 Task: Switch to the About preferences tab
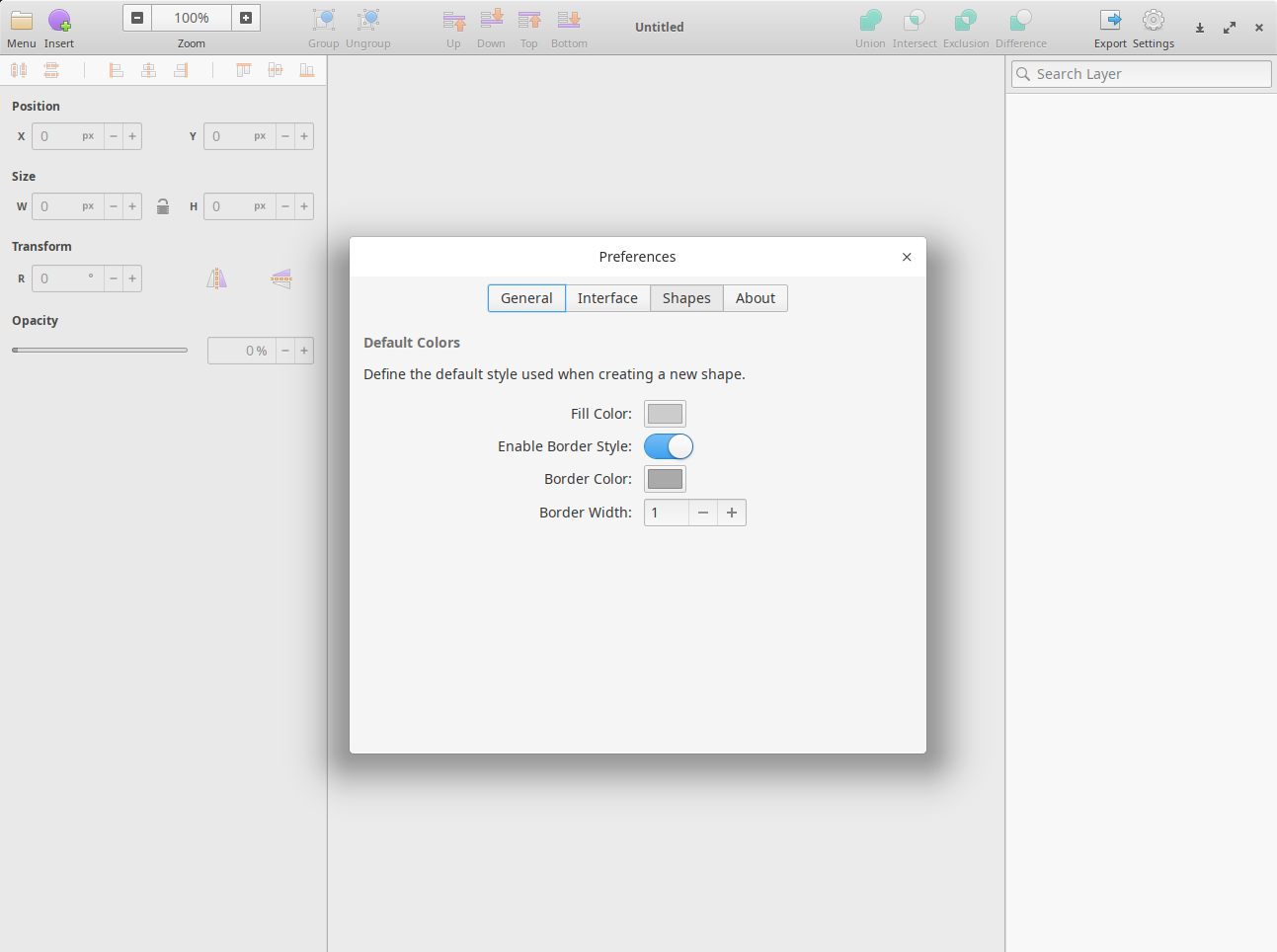tap(756, 298)
